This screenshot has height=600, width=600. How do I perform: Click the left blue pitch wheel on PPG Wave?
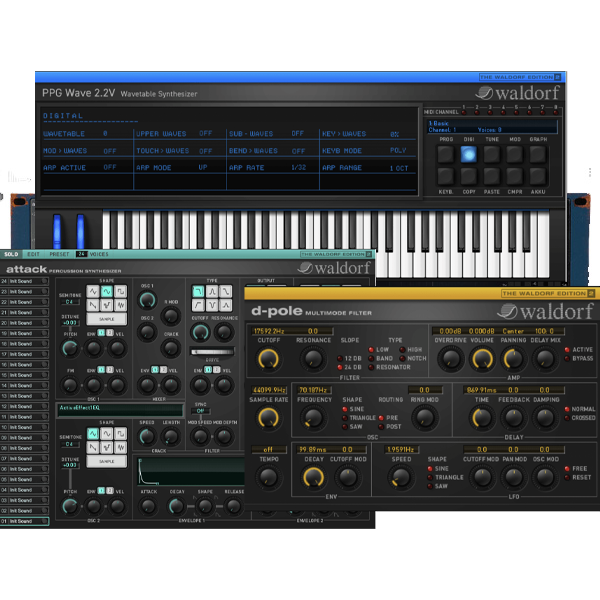57,232
